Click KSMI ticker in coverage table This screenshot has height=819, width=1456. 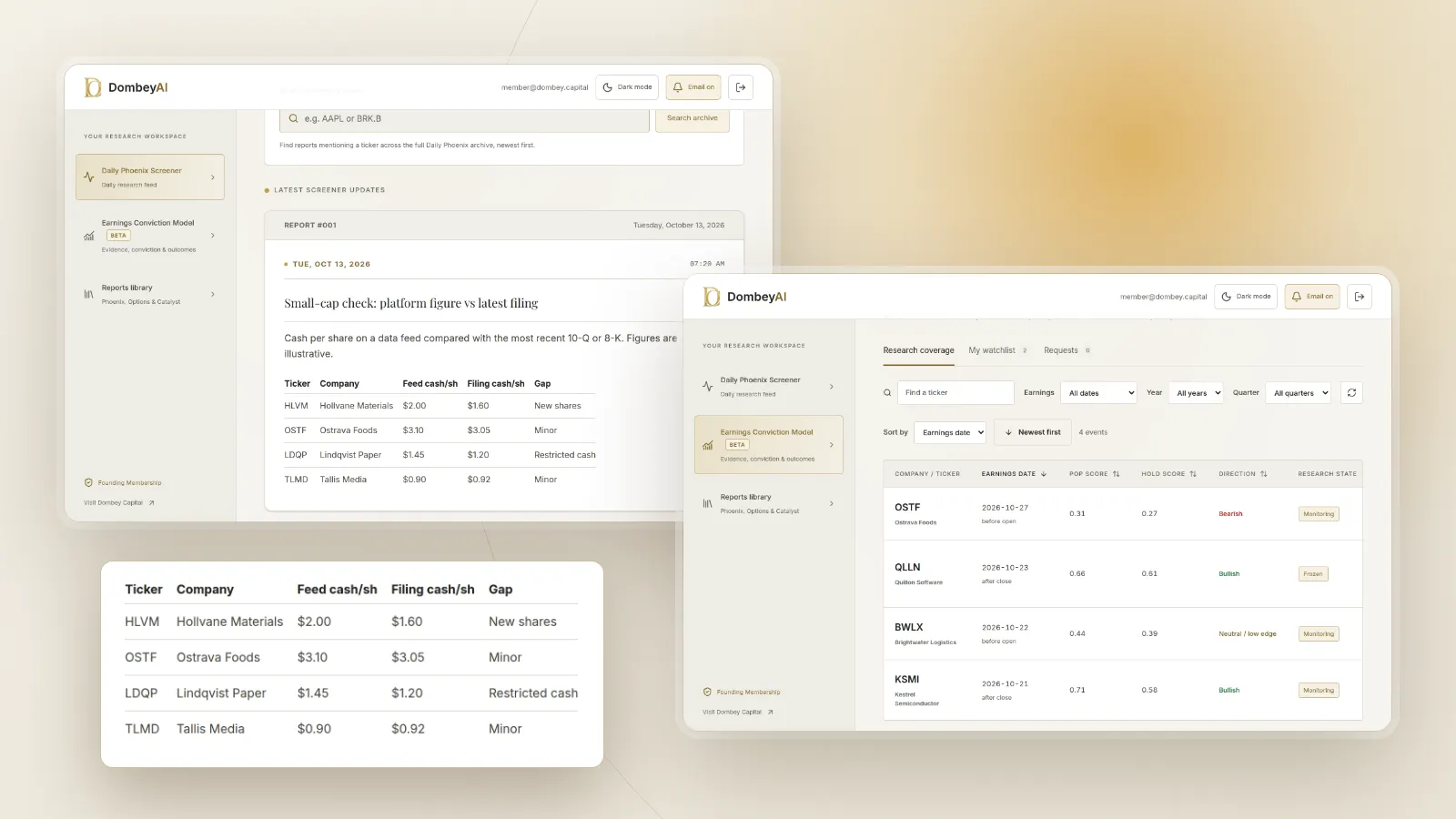click(907, 680)
